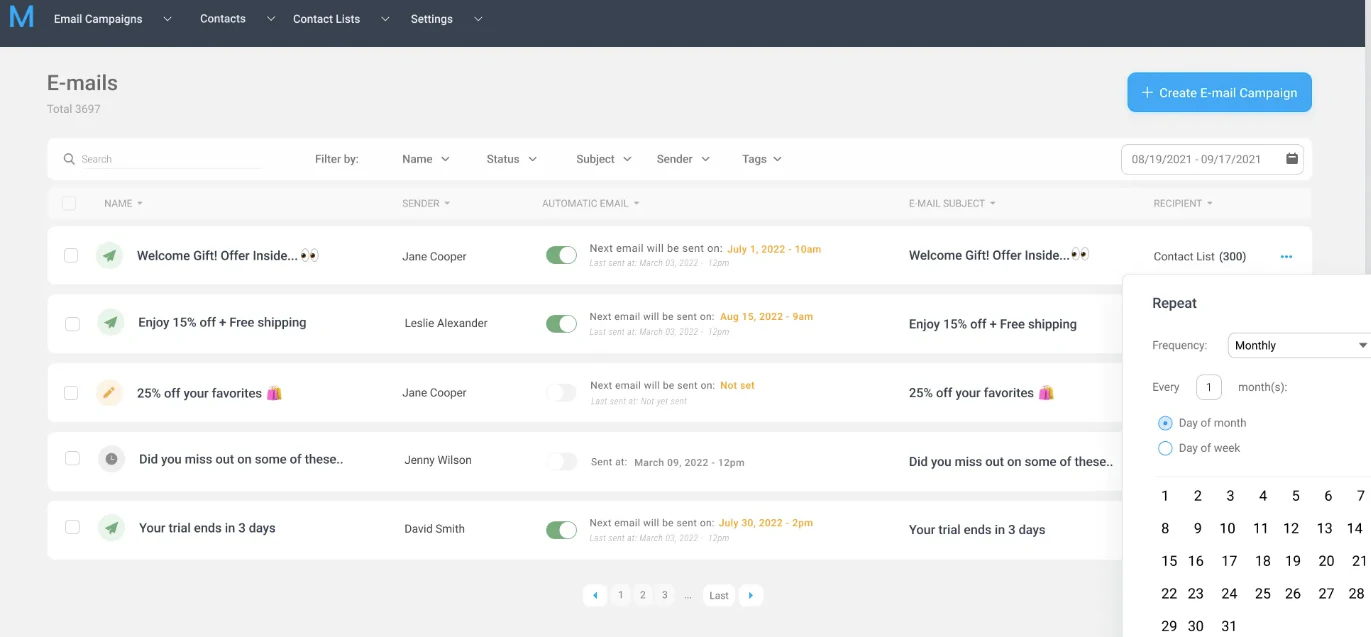Select the Day of week radio button

1164,448
